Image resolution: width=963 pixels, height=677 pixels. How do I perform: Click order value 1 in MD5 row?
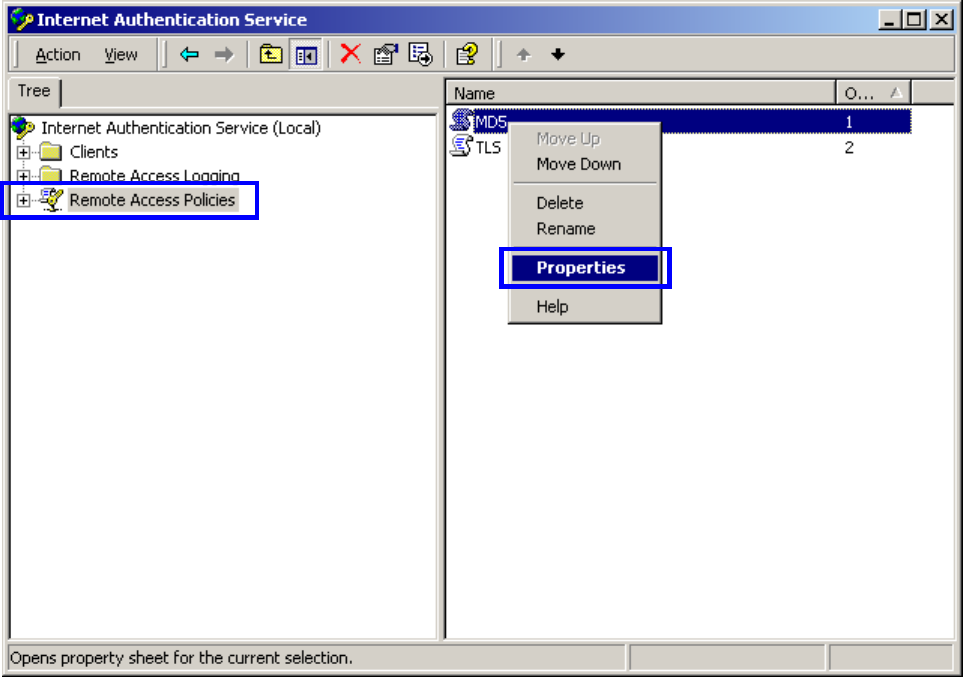pos(849,122)
